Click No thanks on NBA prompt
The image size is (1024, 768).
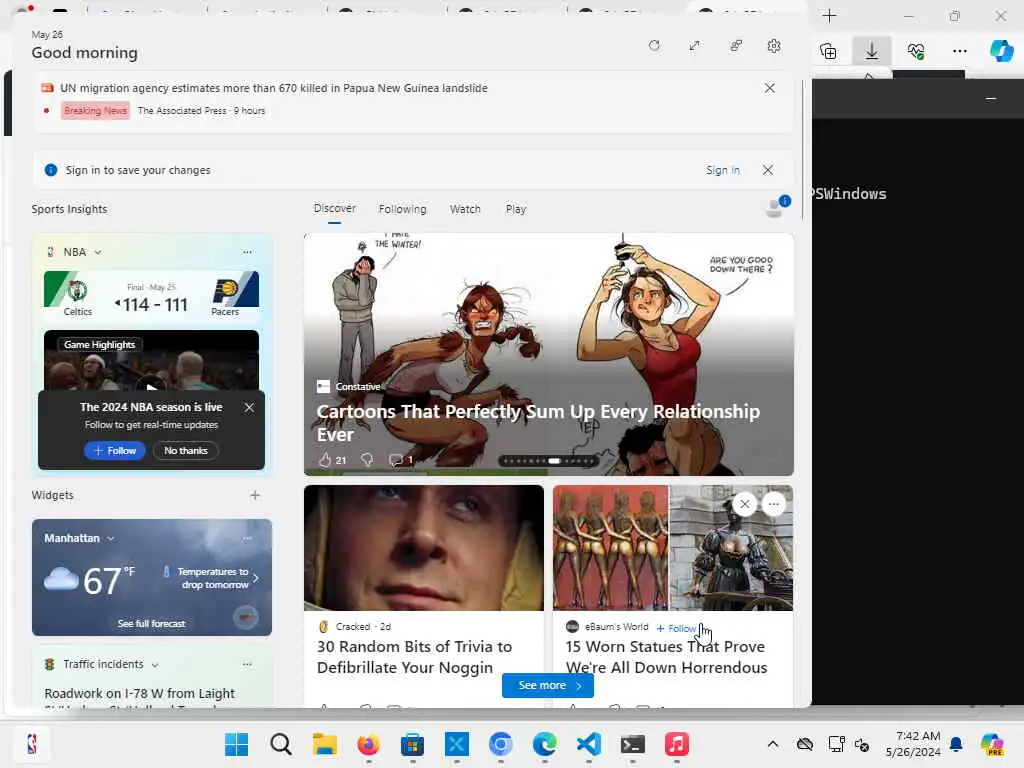click(185, 451)
